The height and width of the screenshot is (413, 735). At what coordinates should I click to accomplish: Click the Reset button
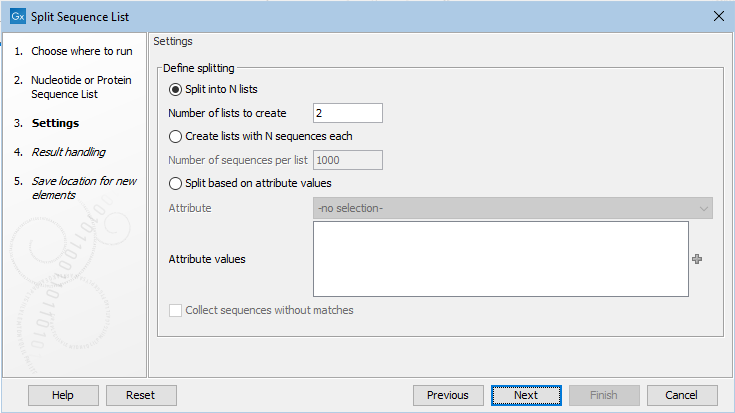point(141,395)
